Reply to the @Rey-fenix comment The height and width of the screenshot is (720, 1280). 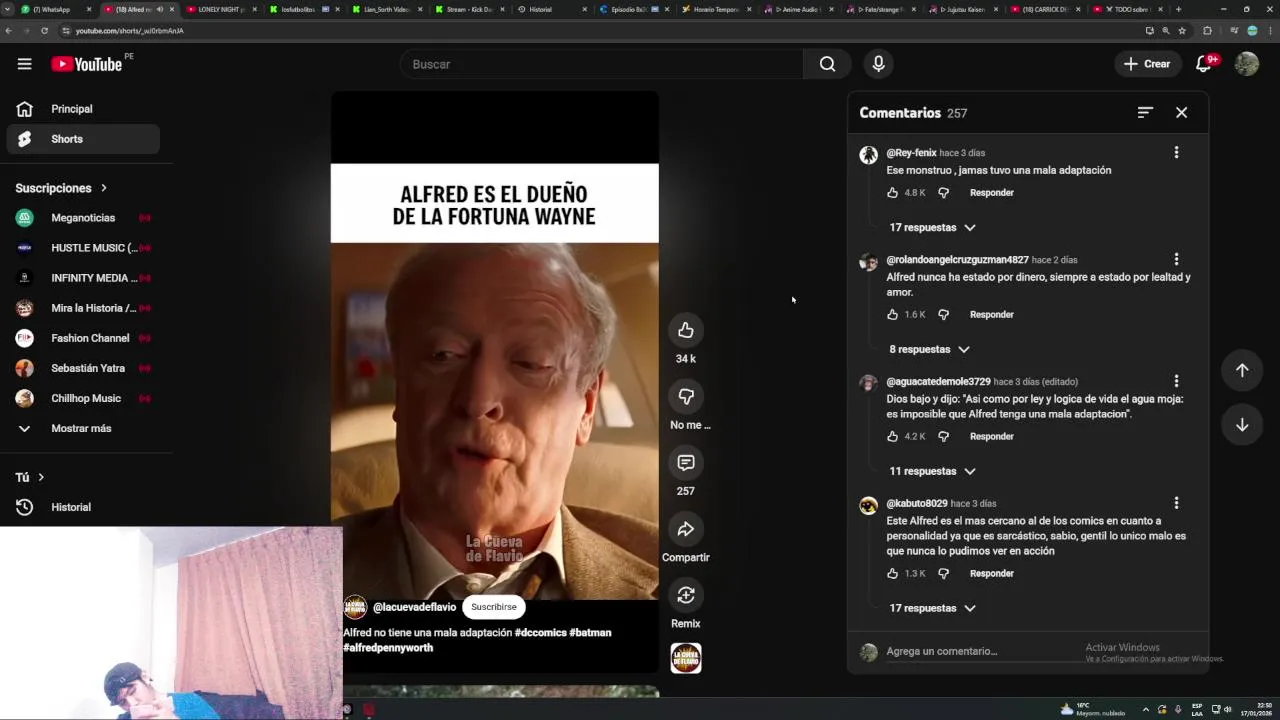[x=991, y=193]
